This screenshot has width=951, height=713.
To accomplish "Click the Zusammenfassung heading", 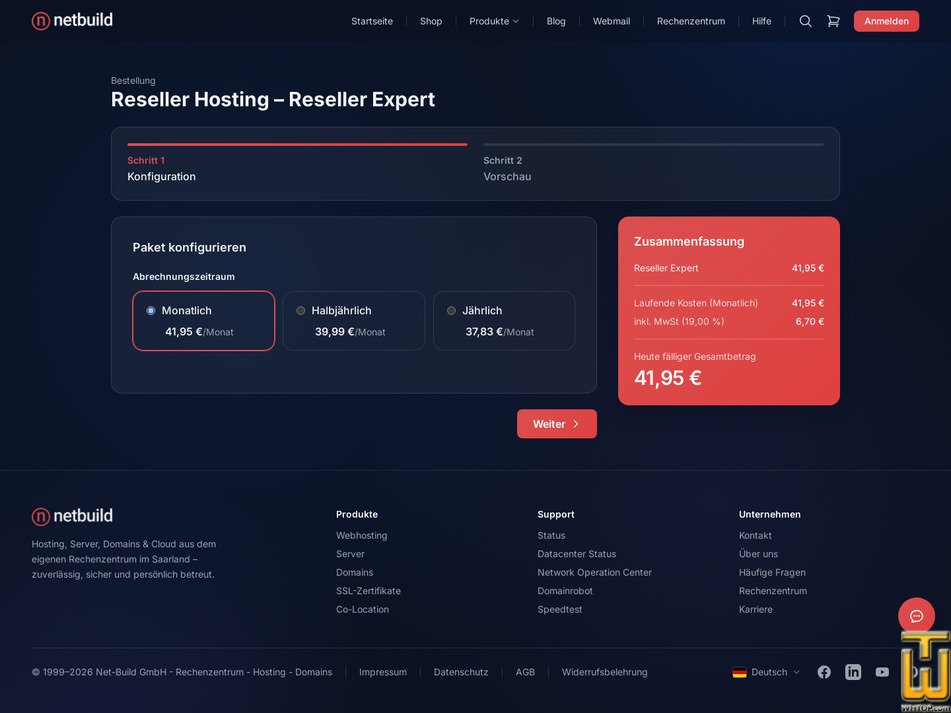I will click(x=689, y=241).
